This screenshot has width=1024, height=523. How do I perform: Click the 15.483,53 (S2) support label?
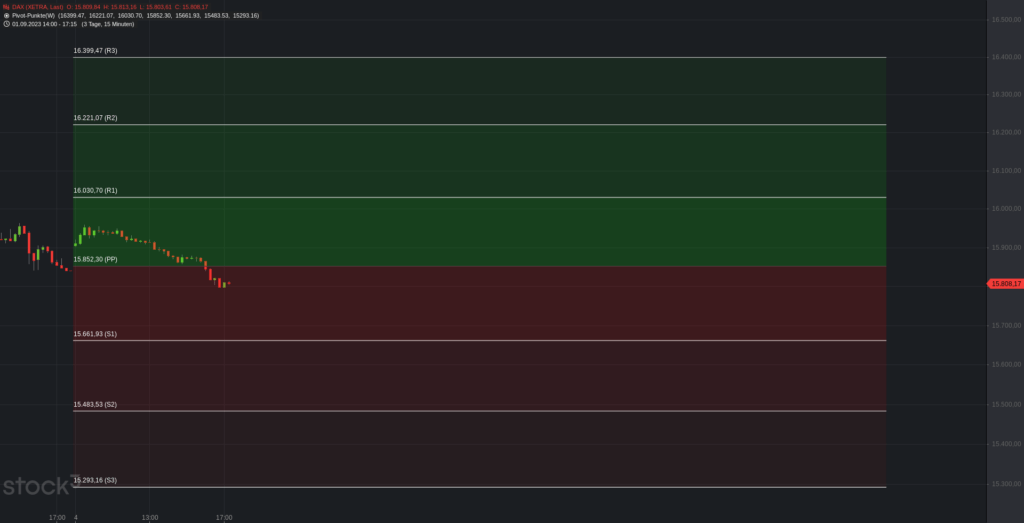coord(96,404)
